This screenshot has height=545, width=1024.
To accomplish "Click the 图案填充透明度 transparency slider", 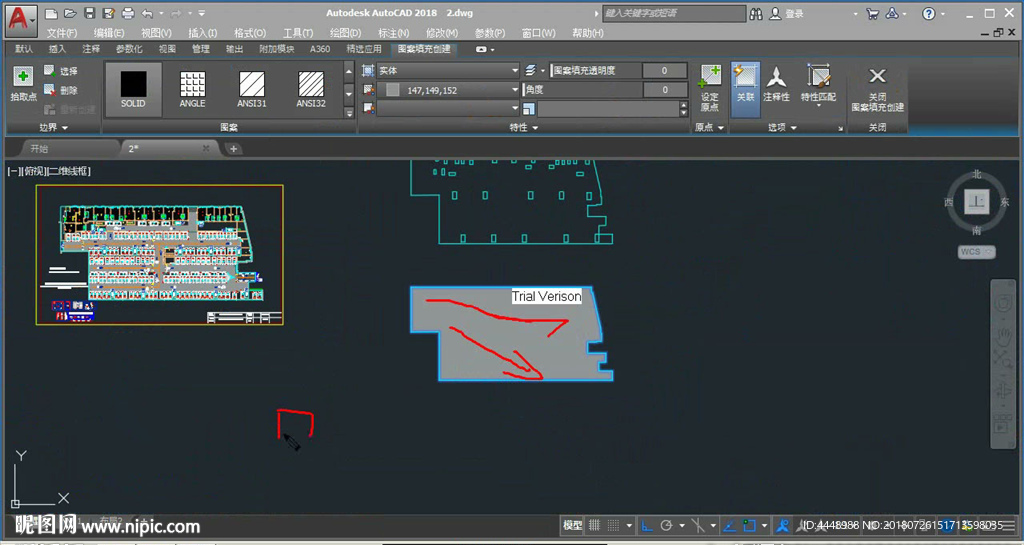I will [596, 70].
